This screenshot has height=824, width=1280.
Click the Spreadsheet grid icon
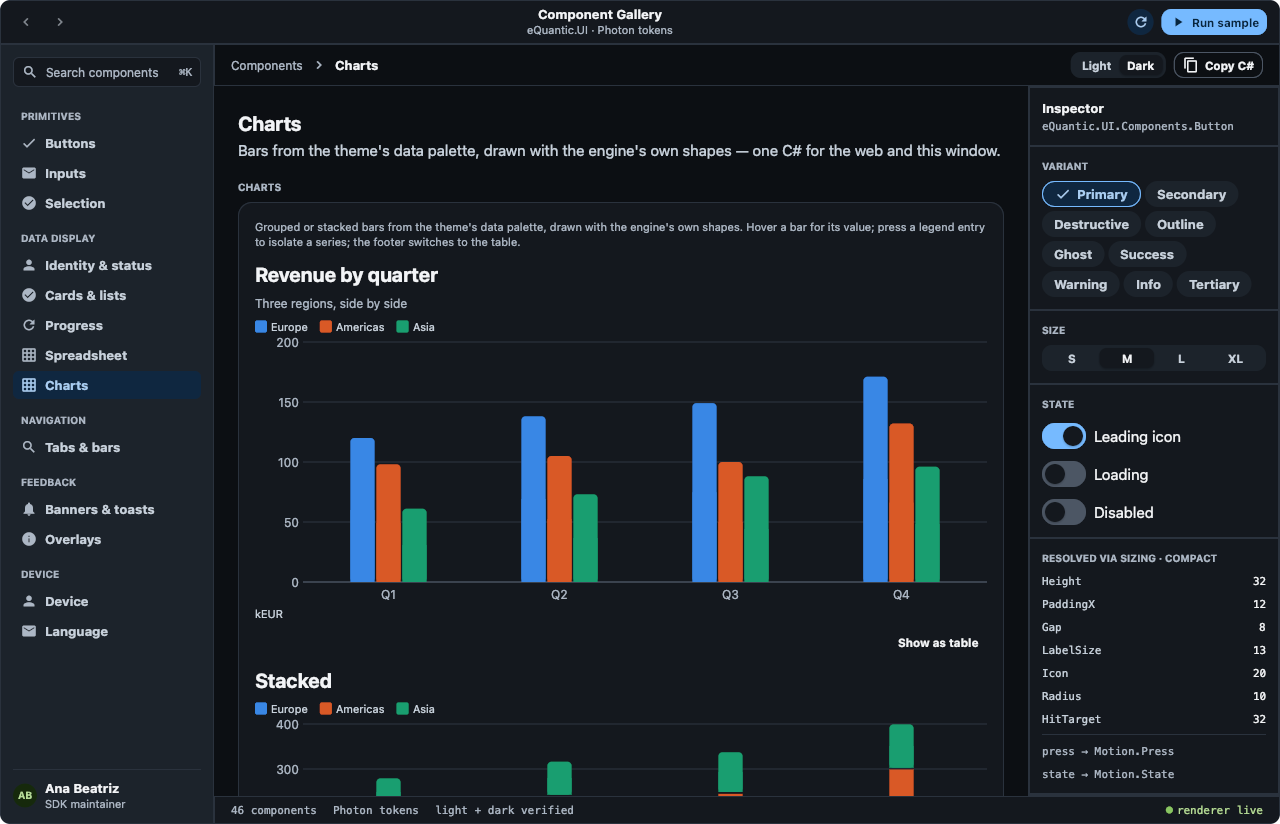click(29, 355)
